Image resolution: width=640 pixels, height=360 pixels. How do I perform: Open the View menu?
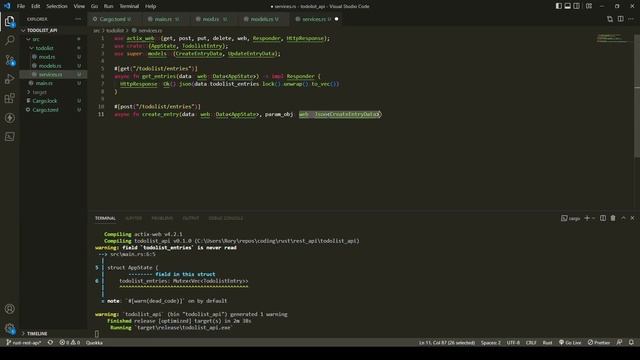[x=79, y=6]
